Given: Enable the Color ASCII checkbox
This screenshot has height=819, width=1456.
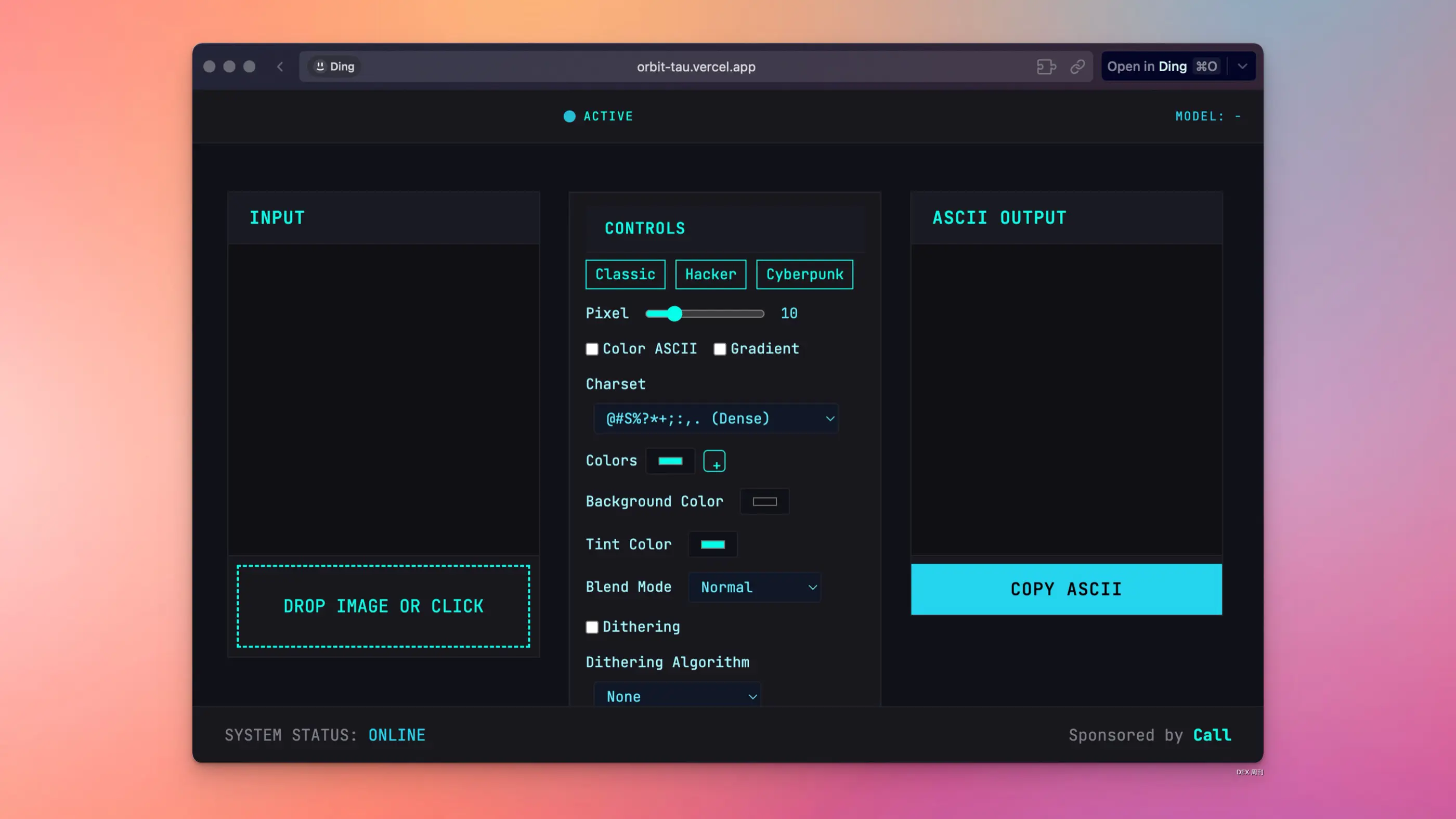Looking at the screenshot, I should 592,349.
